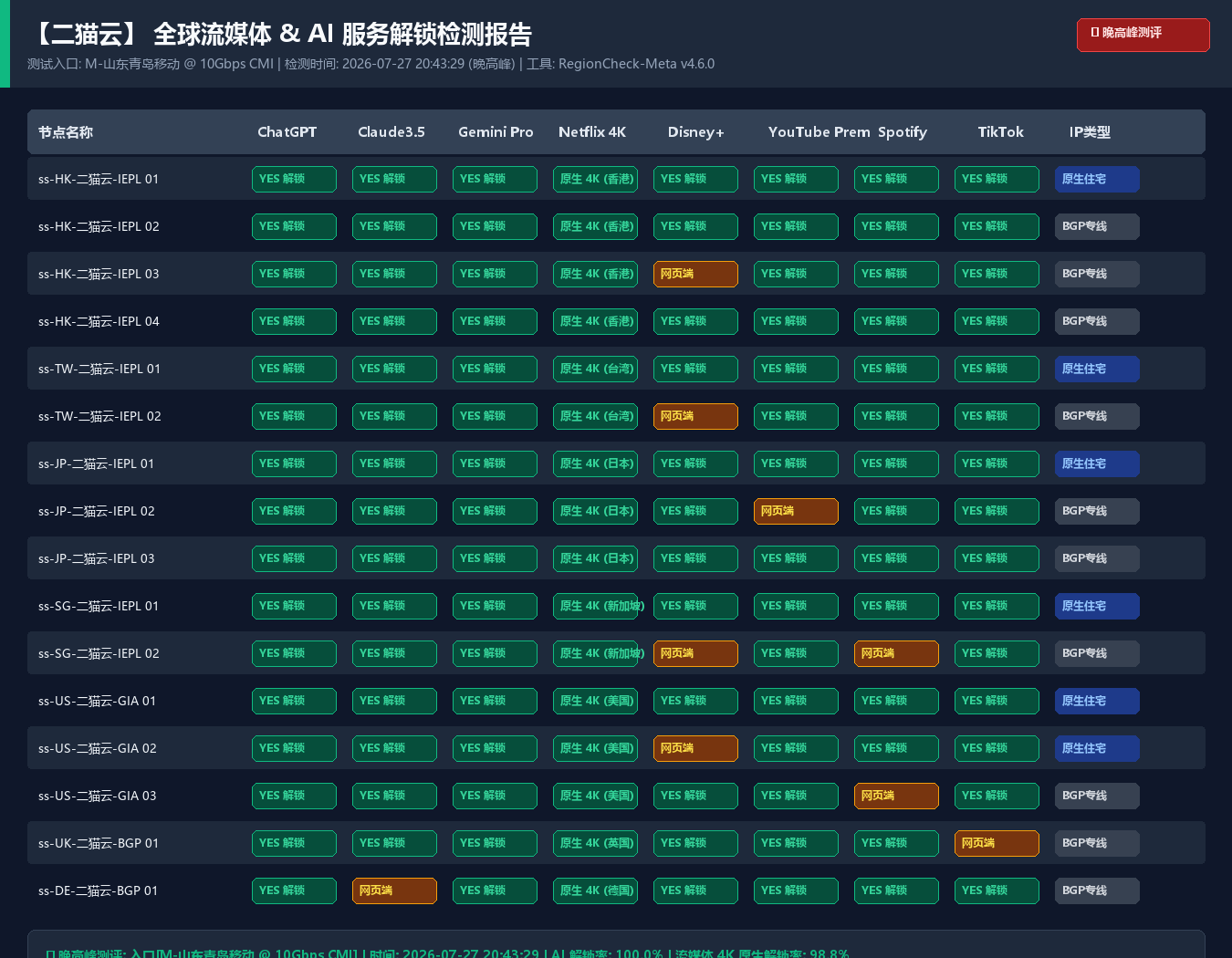Click the 节点名称 column header

(66, 132)
